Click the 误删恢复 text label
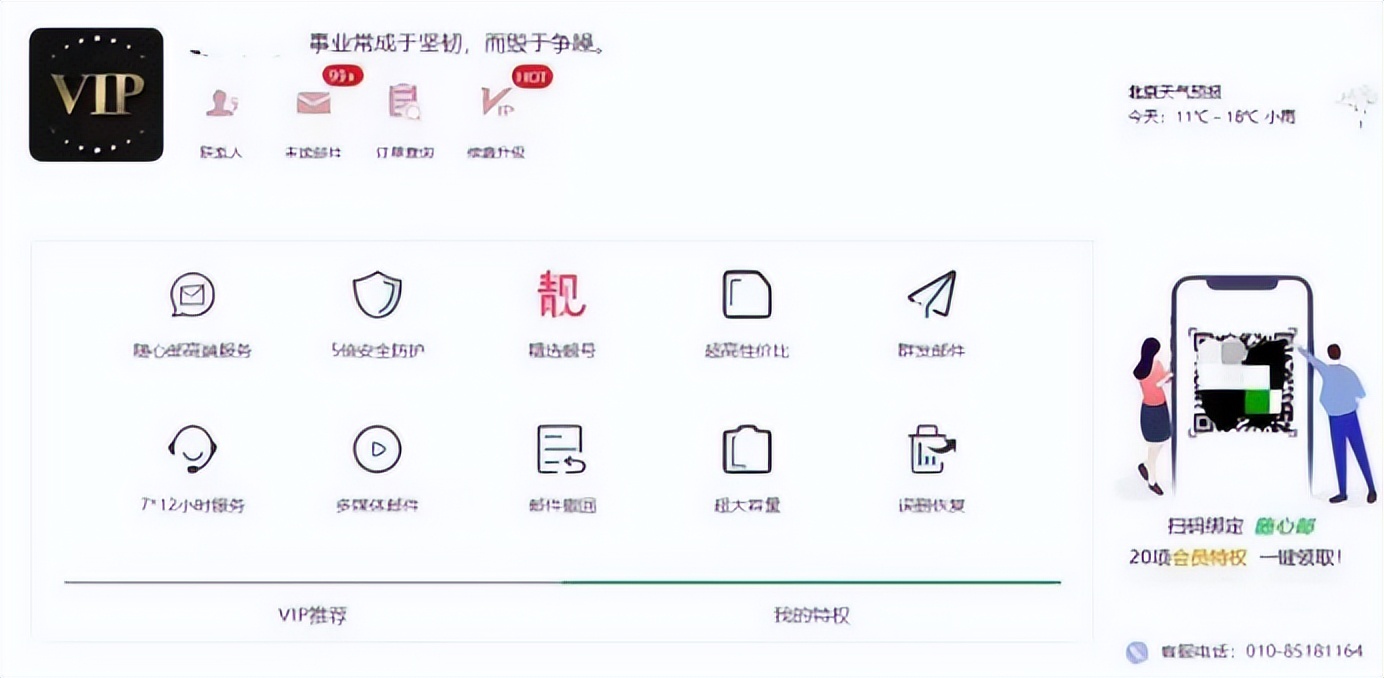1384x678 pixels. pyautogui.click(x=931, y=505)
